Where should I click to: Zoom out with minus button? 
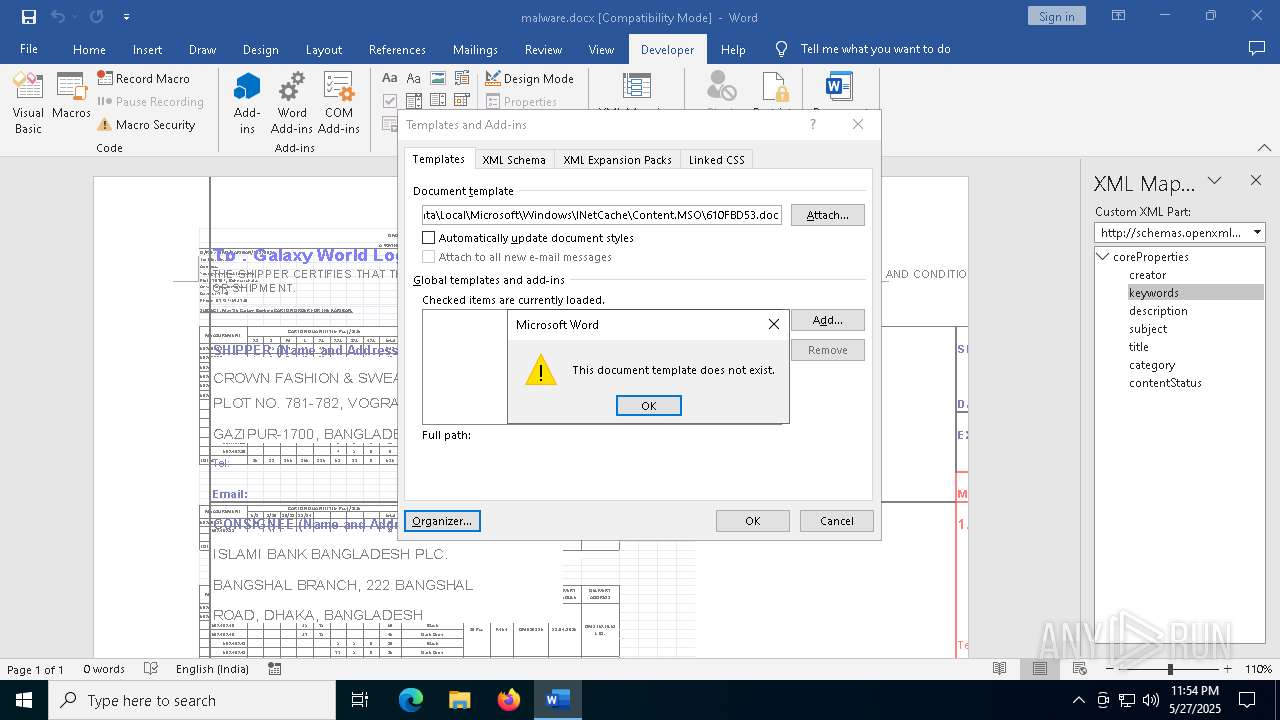click(x=1110, y=669)
